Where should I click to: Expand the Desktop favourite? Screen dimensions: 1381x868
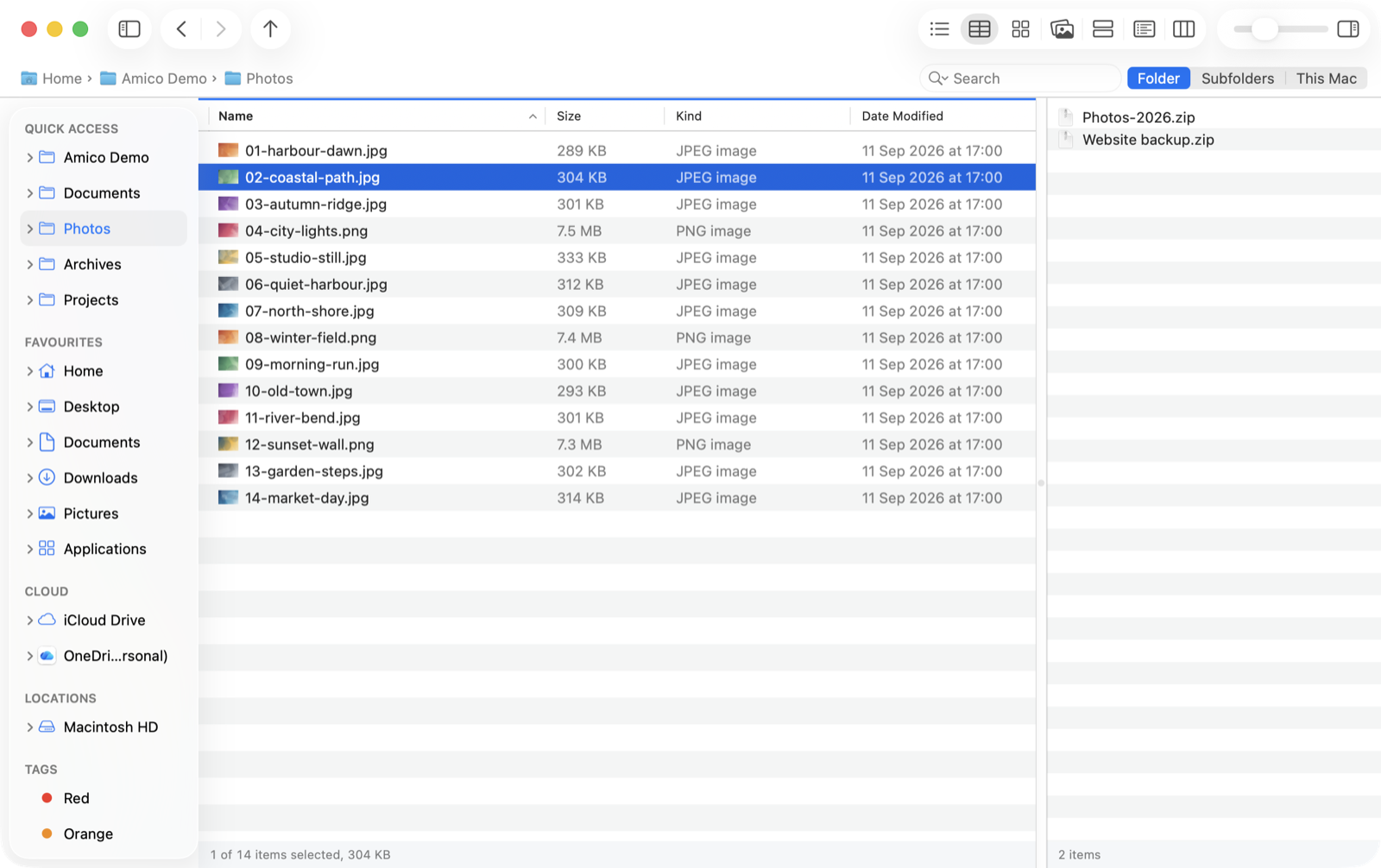(30, 406)
